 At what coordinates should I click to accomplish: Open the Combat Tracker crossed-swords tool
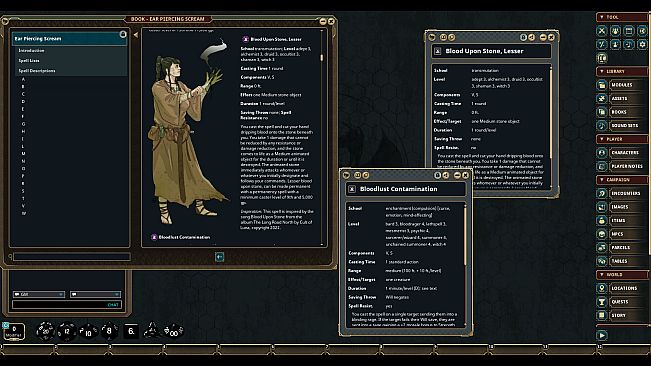coord(602,31)
